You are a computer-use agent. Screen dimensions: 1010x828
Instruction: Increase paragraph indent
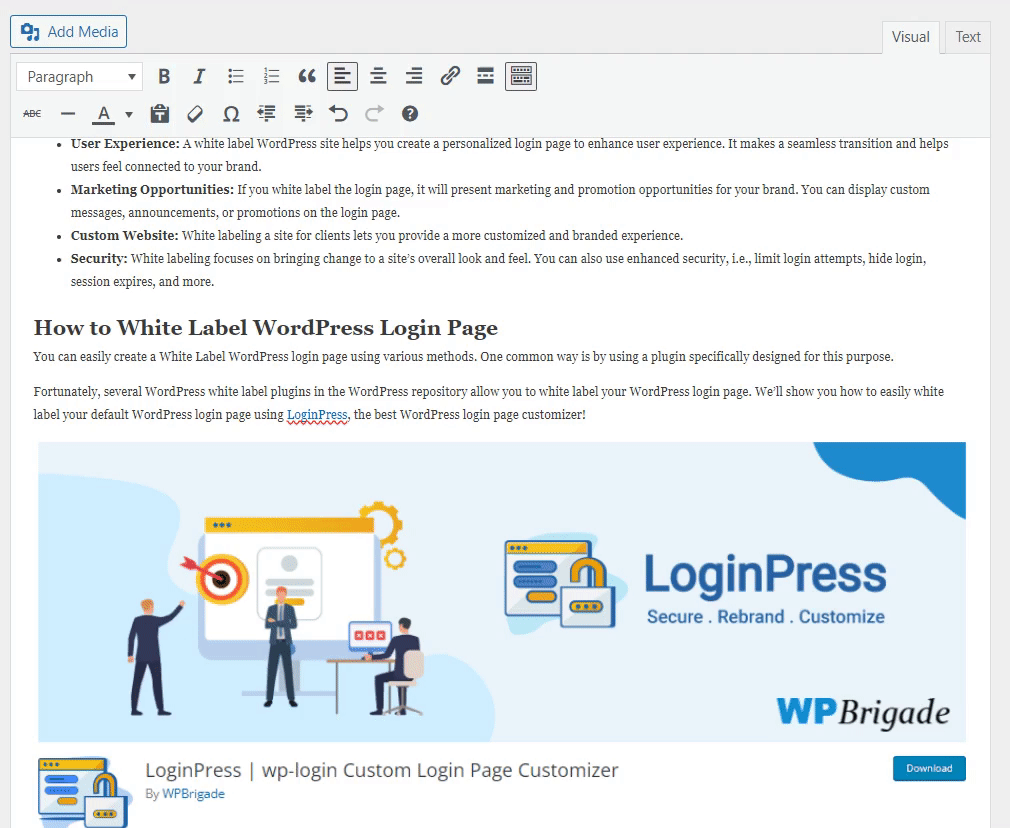tap(303, 114)
